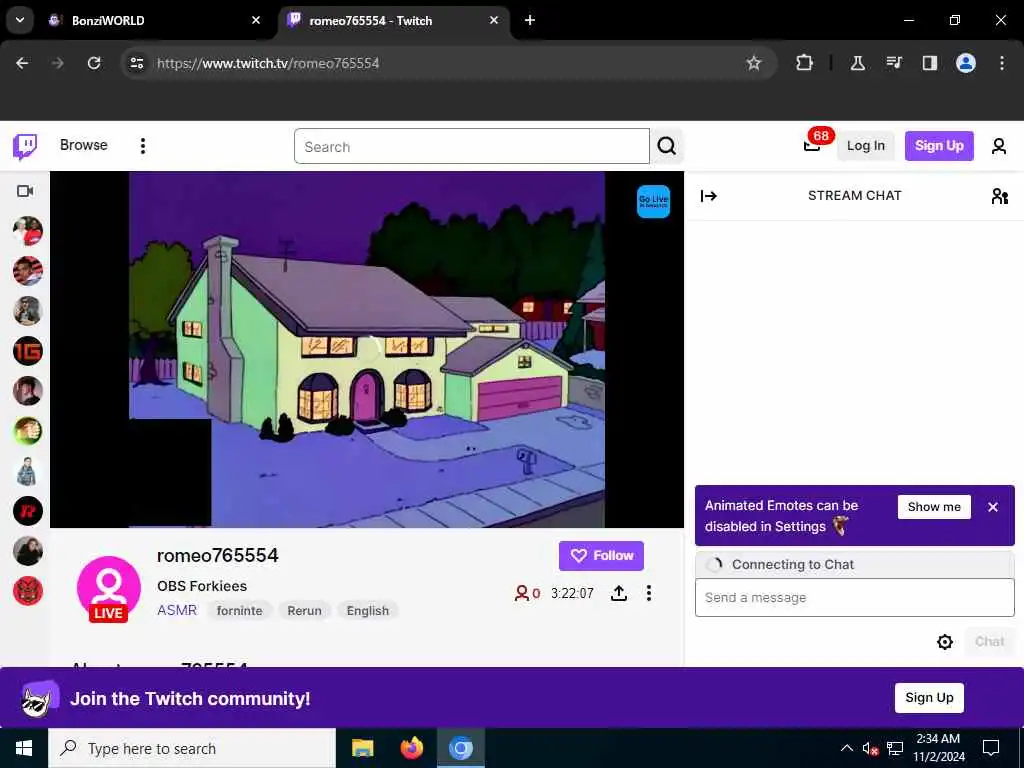Click the taskbar search box
This screenshot has height=768, width=1024.
tap(192, 748)
